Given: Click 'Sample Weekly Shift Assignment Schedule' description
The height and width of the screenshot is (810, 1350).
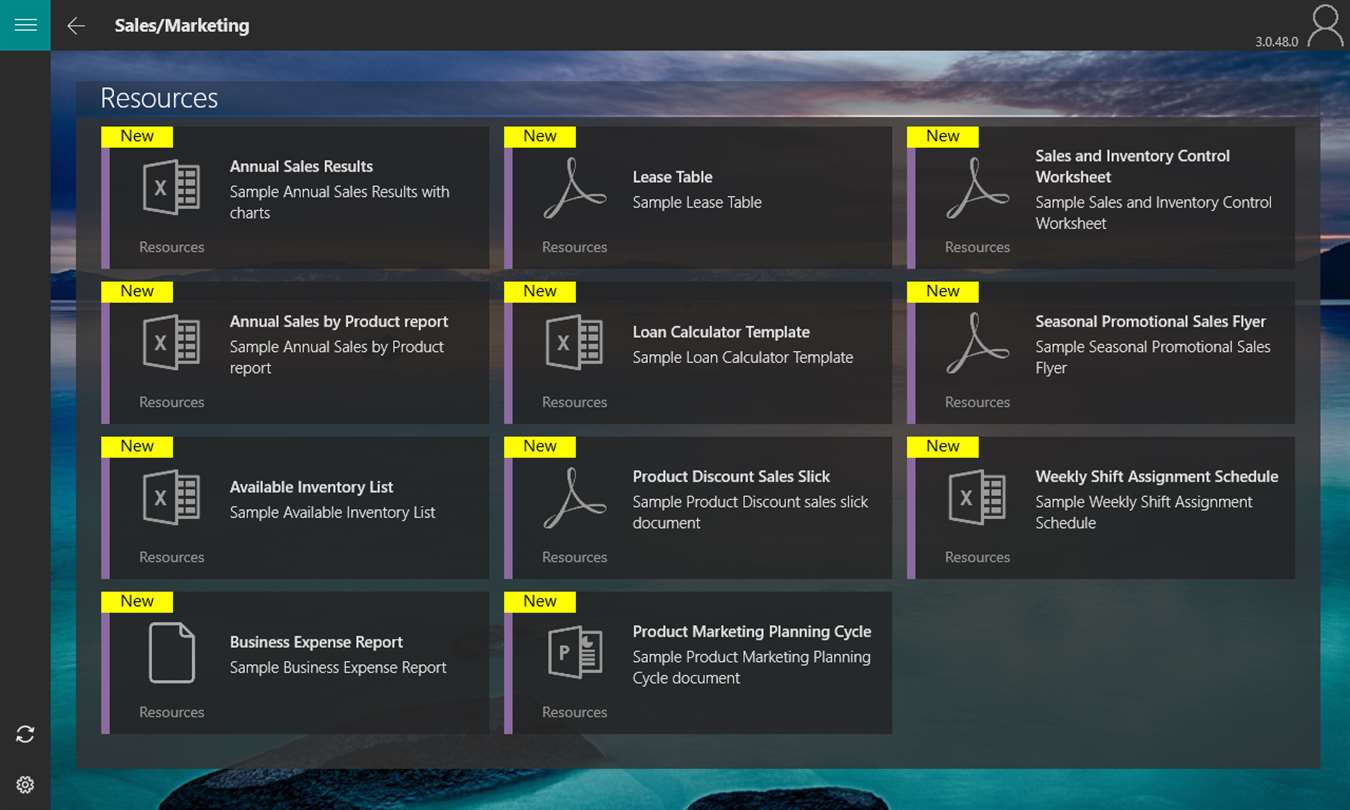Looking at the screenshot, I should [1144, 512].
